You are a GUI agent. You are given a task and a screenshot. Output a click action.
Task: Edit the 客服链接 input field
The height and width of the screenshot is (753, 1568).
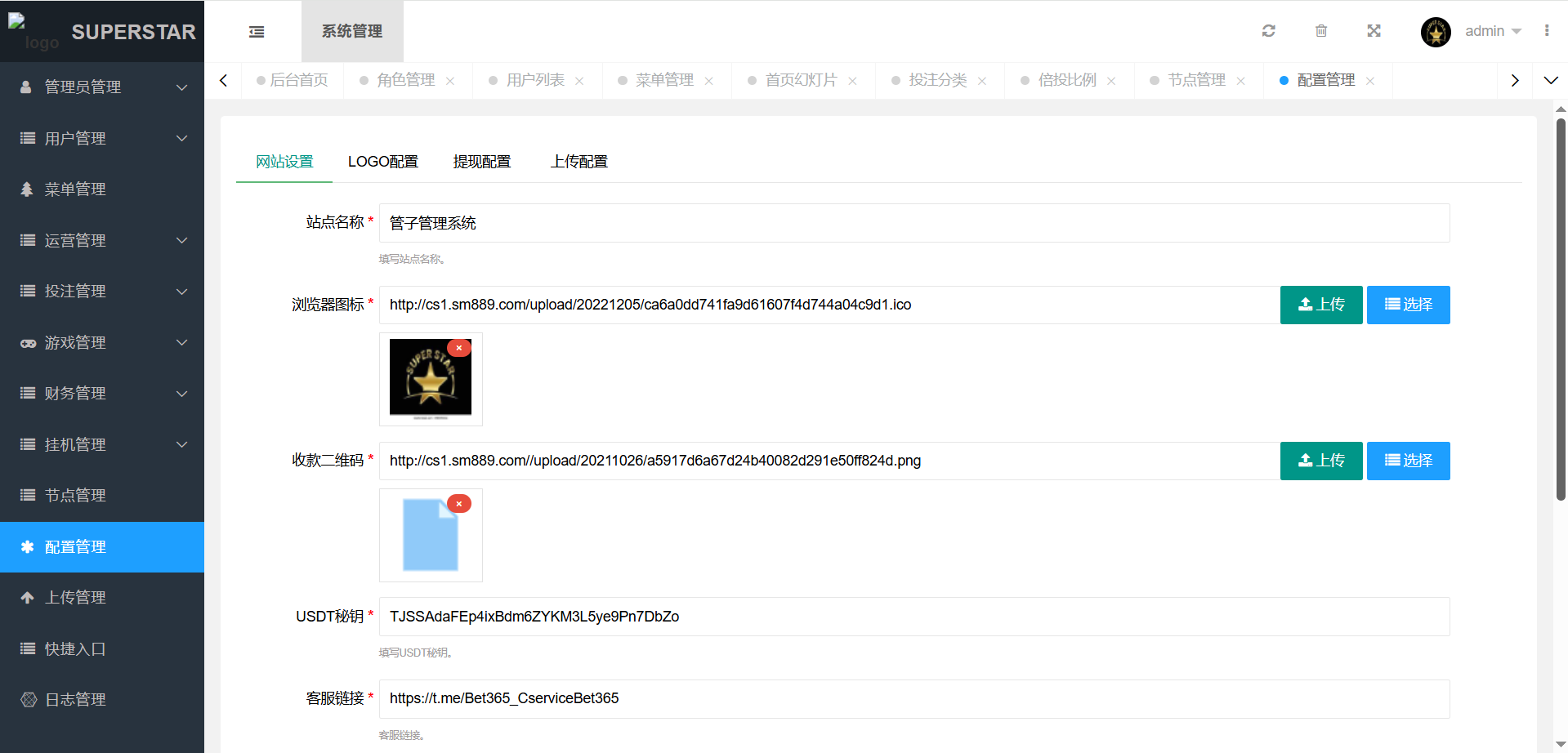(x=914, y=699)
